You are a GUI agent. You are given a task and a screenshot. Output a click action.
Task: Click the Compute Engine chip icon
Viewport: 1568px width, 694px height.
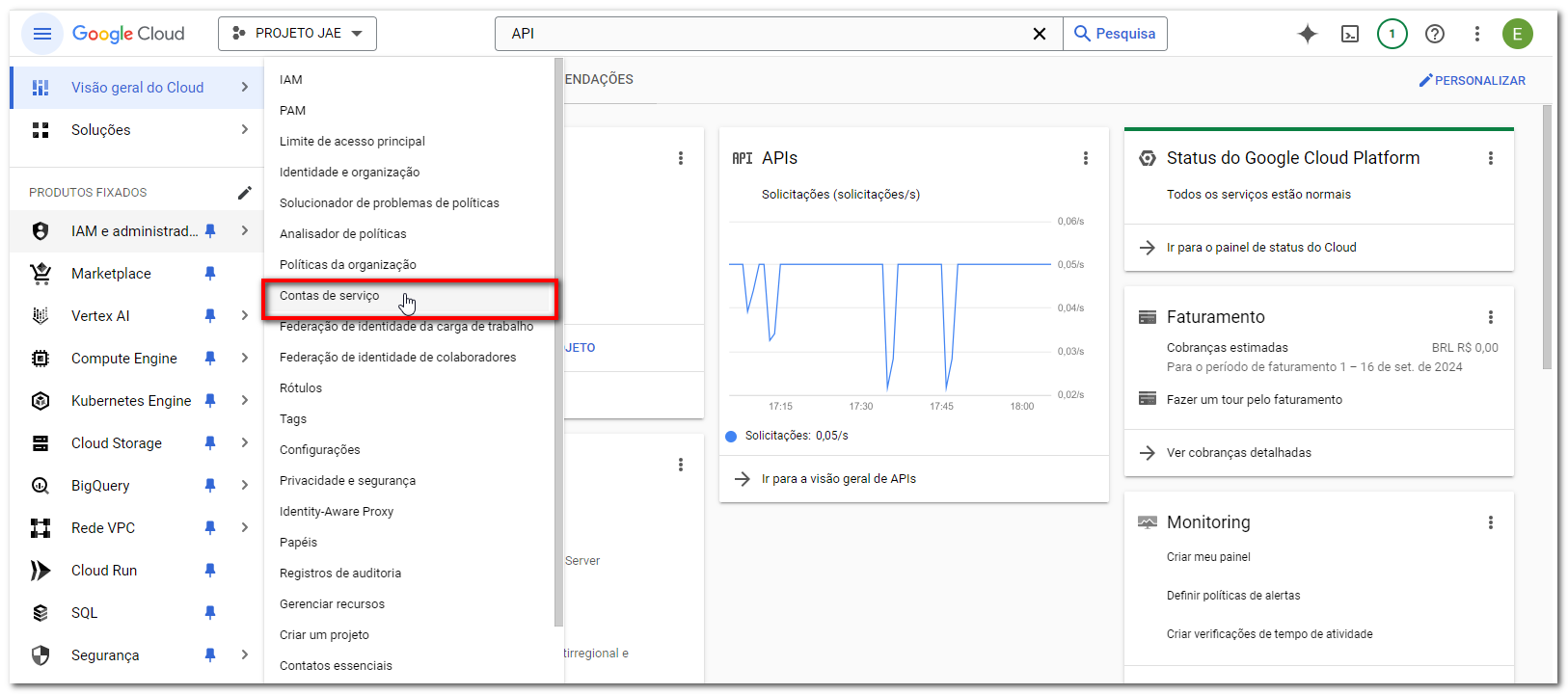point(41,359)
